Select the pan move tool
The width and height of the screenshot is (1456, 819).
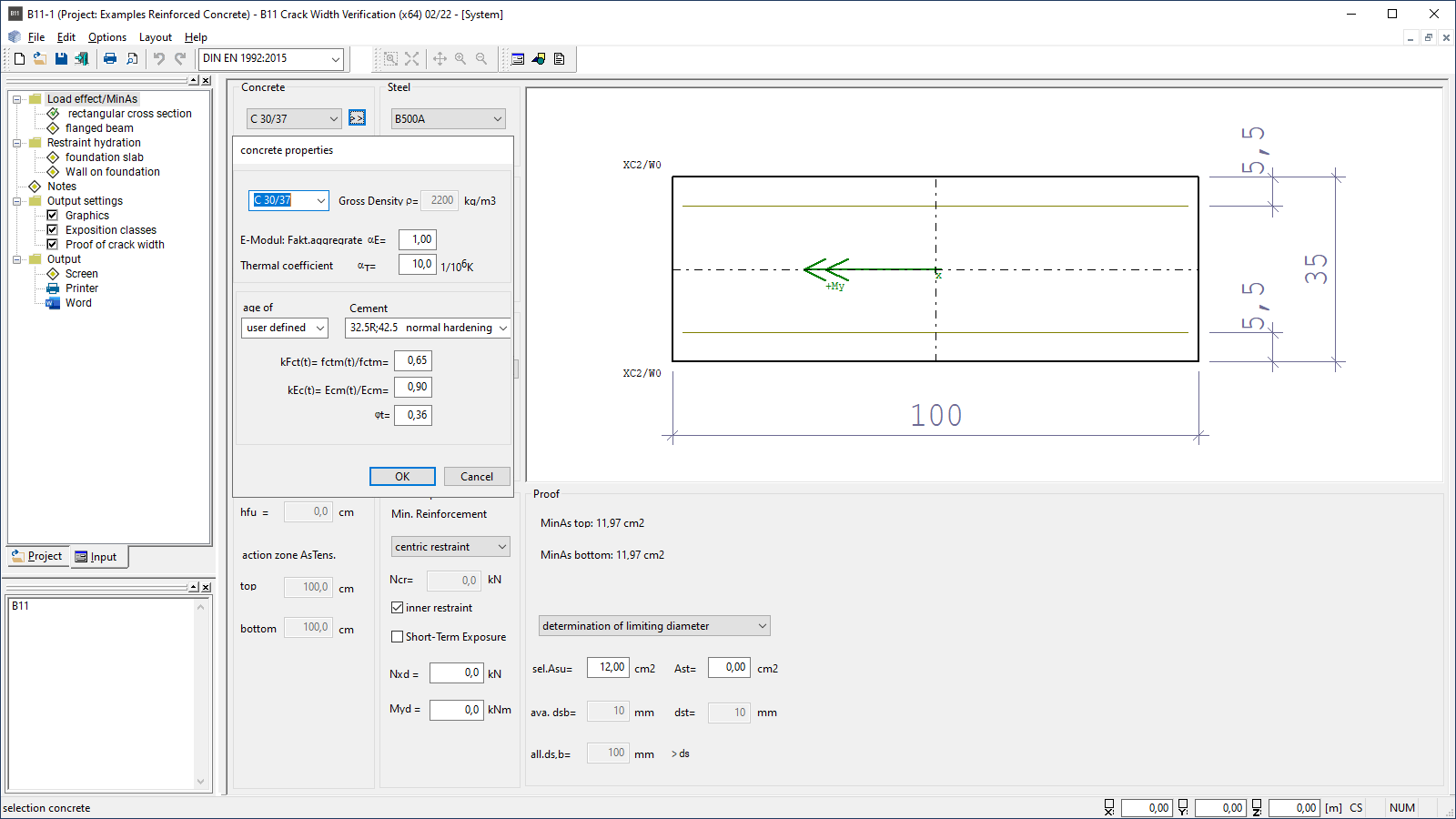440,58
